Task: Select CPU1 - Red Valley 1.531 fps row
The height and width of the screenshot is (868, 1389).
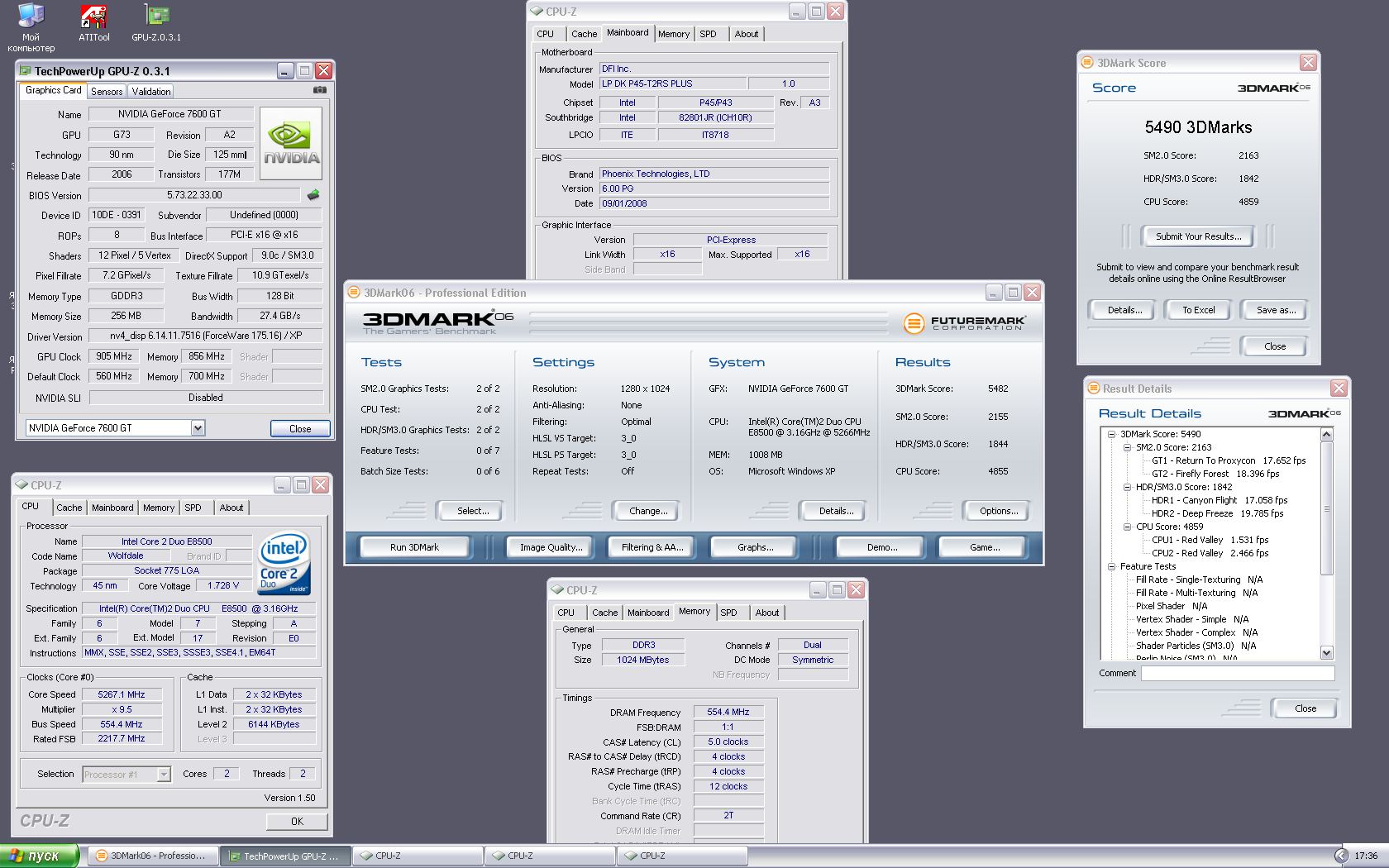Action: point(1210,540)
